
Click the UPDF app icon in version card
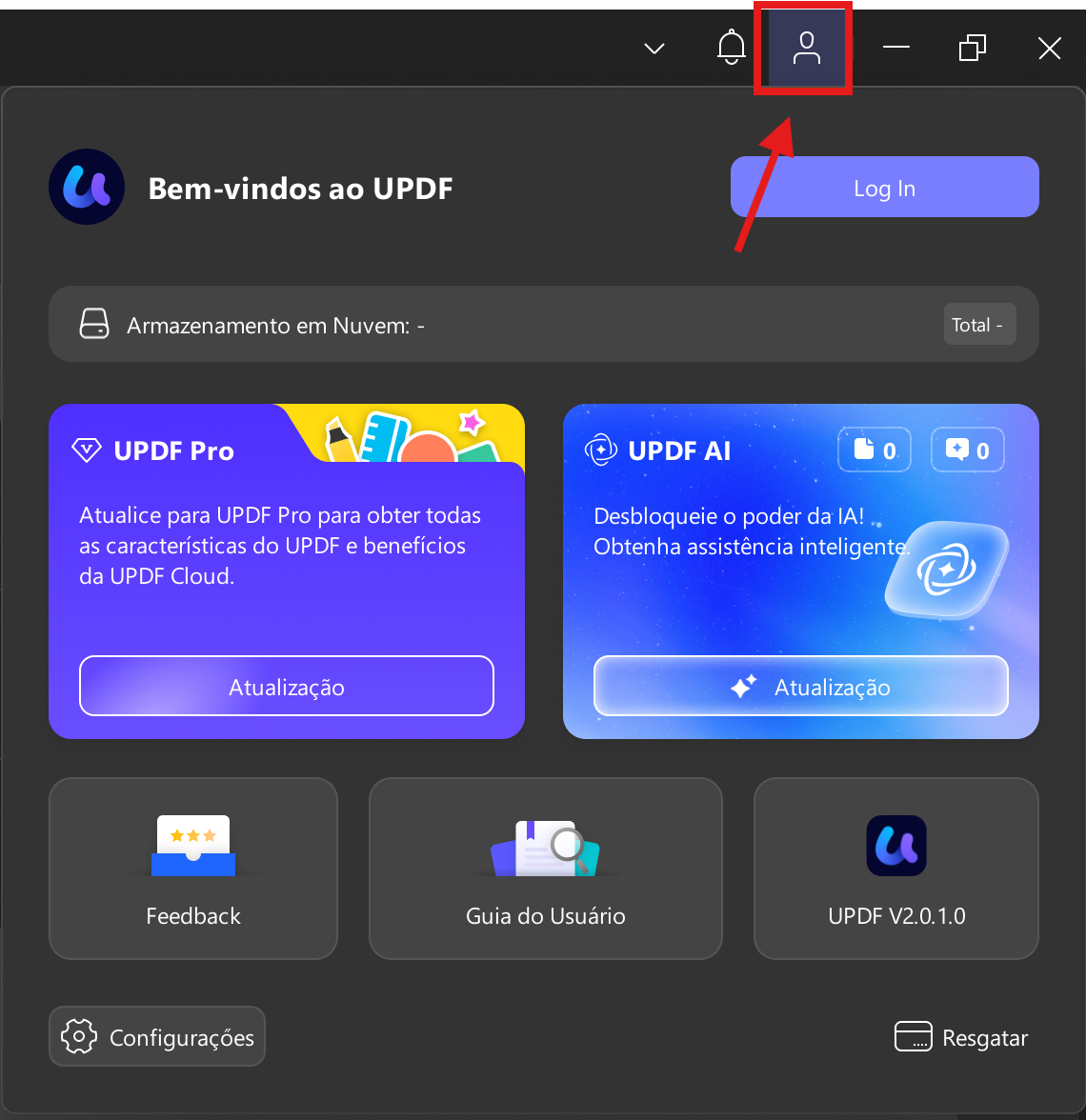[895, 846]
